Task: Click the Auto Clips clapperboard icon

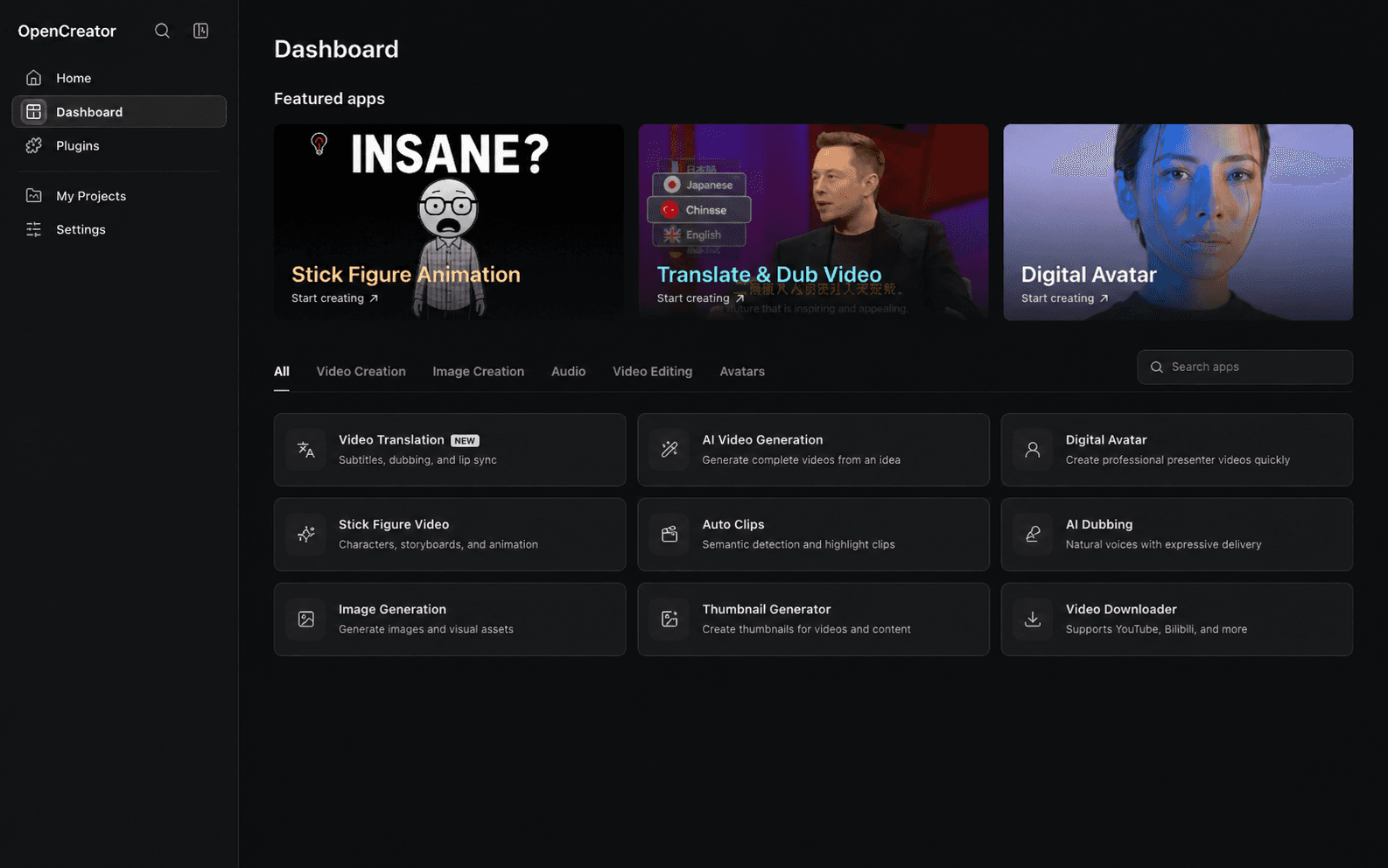Action: pos(669,534)
